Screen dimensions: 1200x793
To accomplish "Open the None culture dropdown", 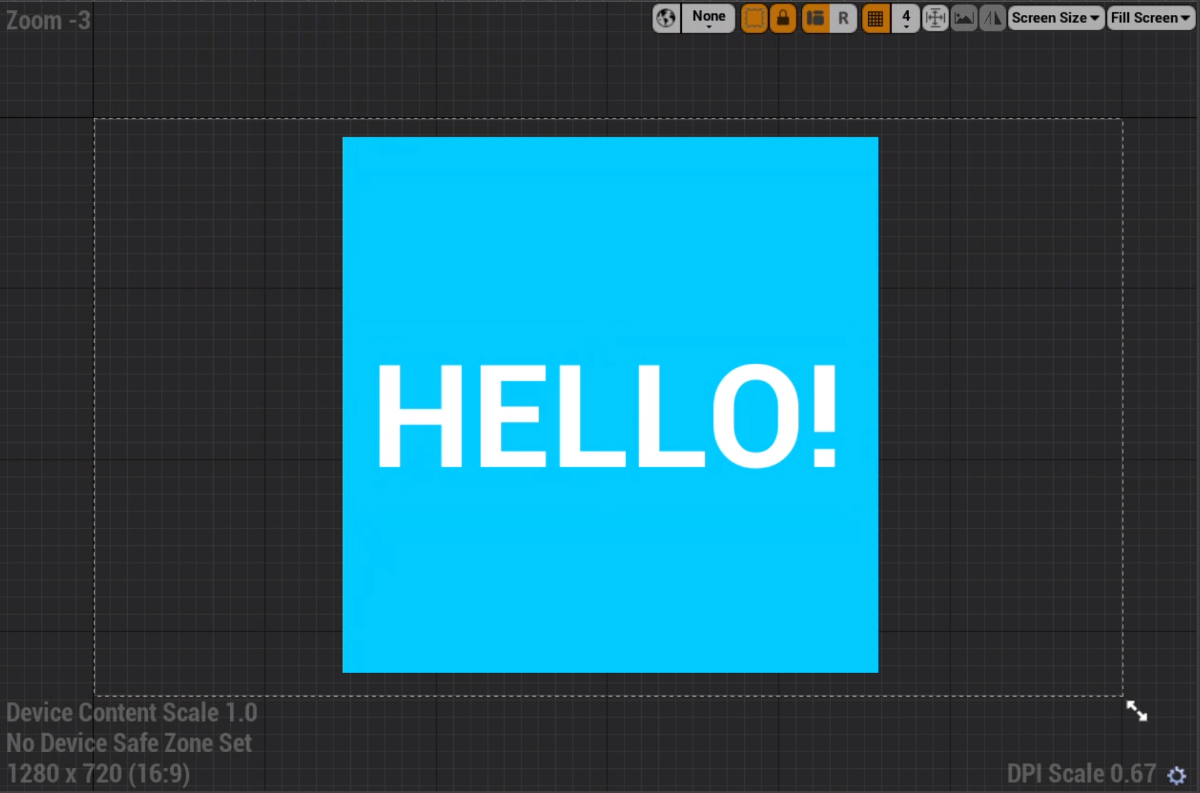I will [x=709, y=18].
